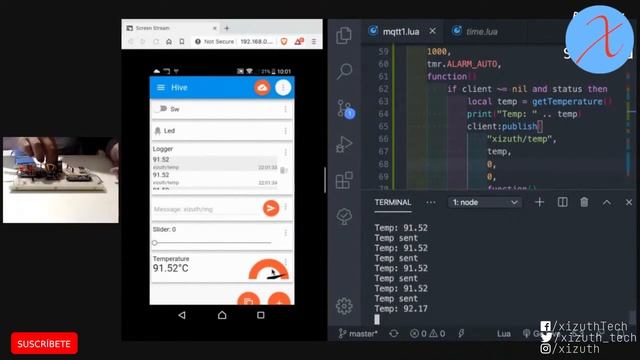
Task: Tap the orange cloud connection button in Hive
Action: click(262, 87)
